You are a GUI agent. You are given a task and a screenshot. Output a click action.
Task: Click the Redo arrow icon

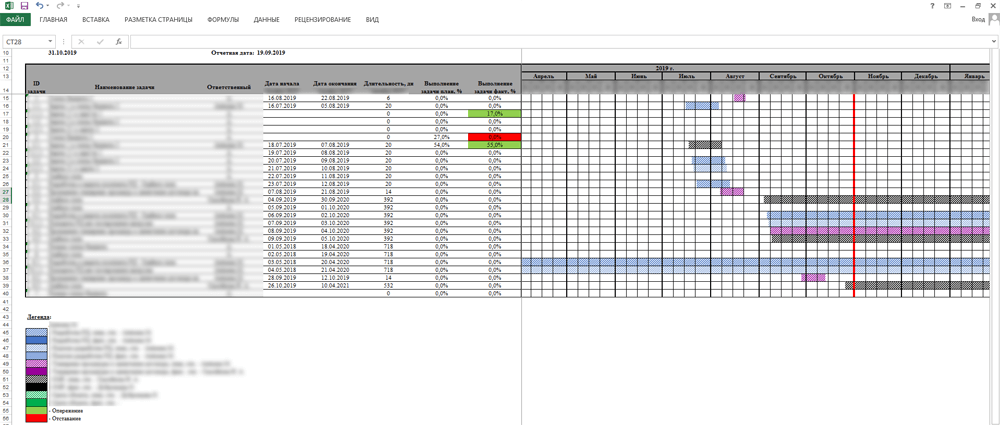pos(59,5)
